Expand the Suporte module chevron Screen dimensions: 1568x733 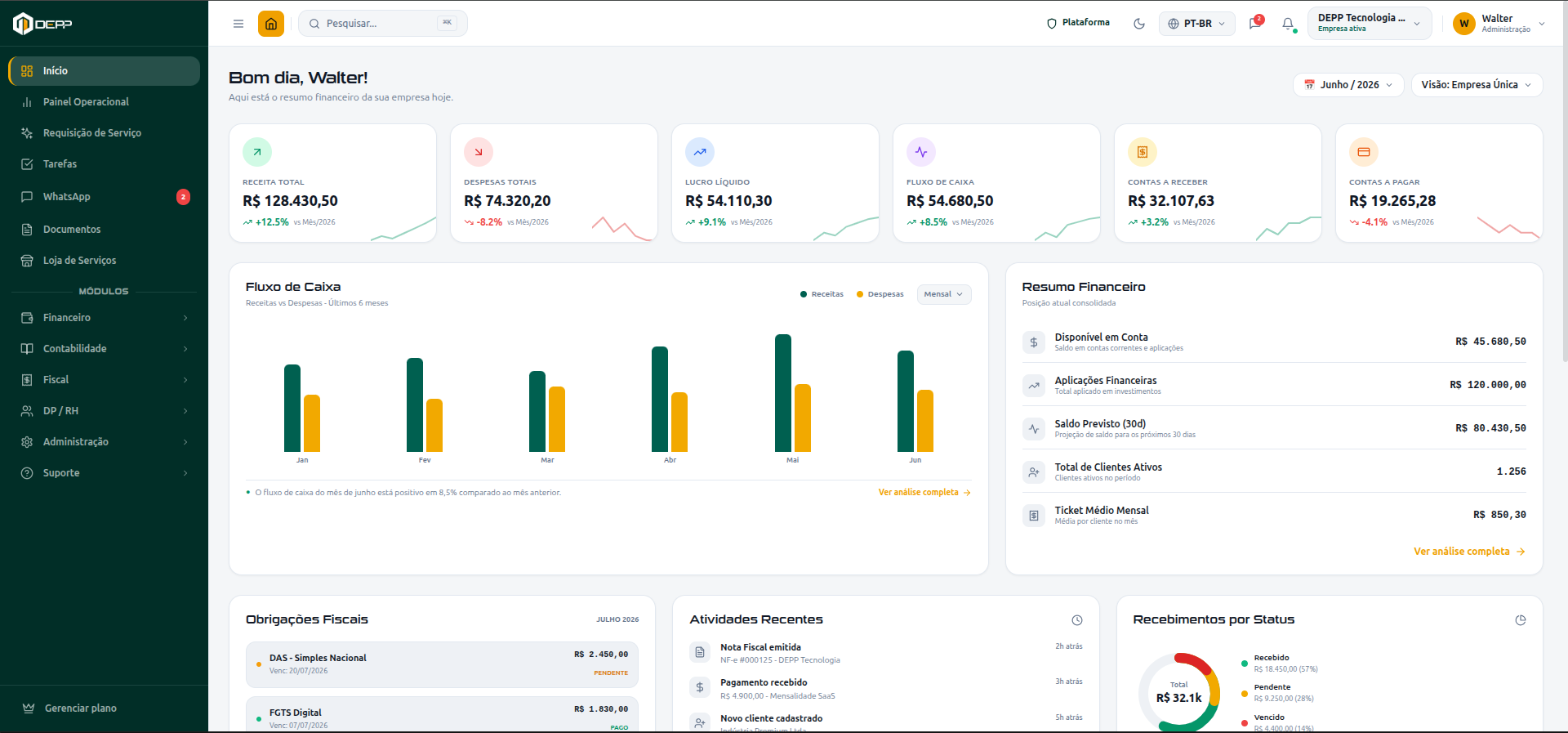pos(185,473)
